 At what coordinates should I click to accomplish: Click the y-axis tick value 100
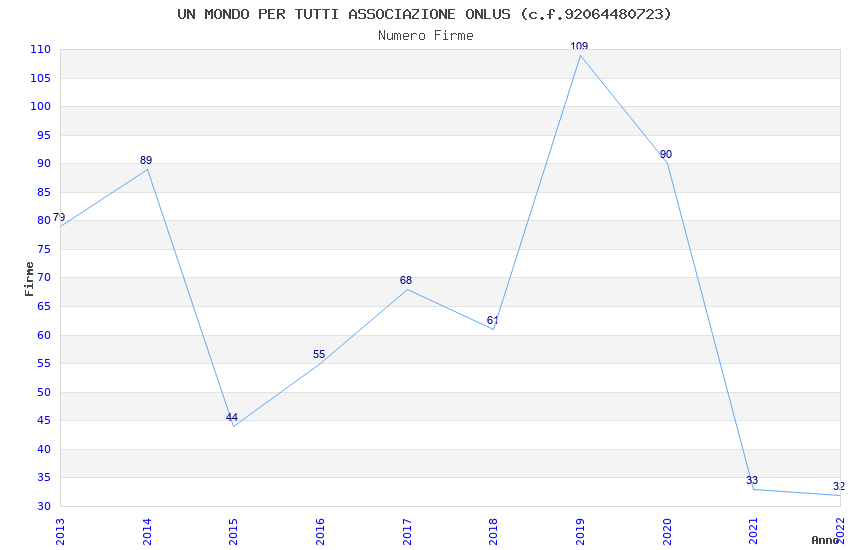click(x=40, y=106)
